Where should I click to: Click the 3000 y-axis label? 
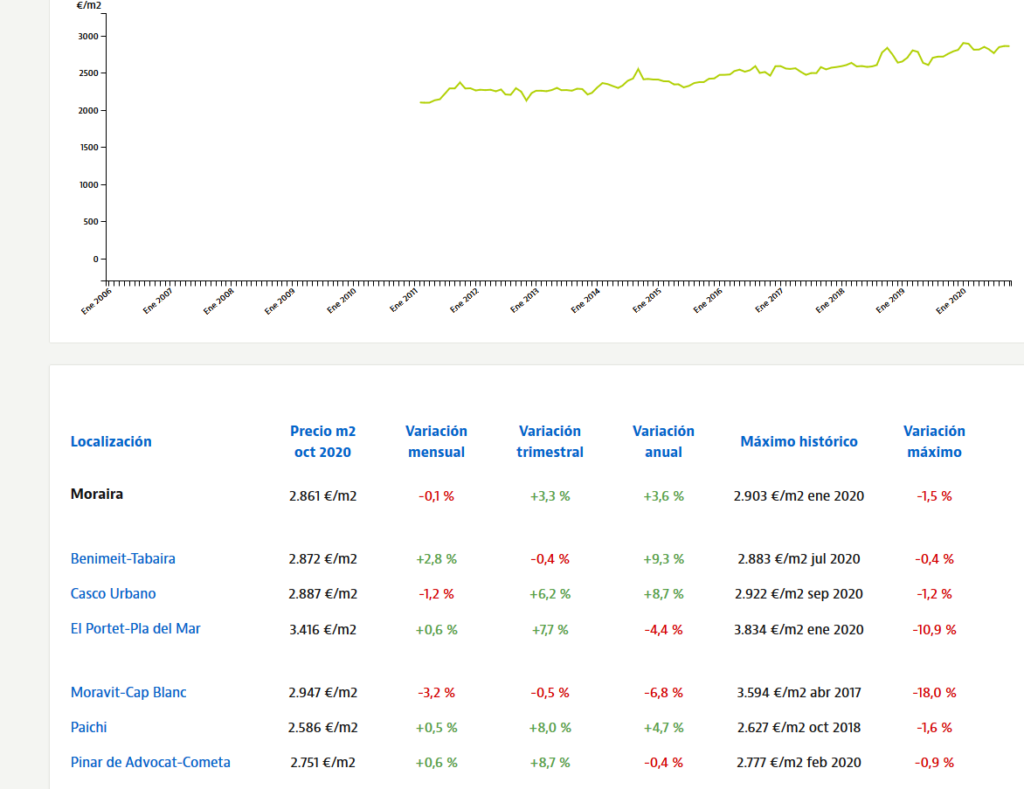point(88,37)
